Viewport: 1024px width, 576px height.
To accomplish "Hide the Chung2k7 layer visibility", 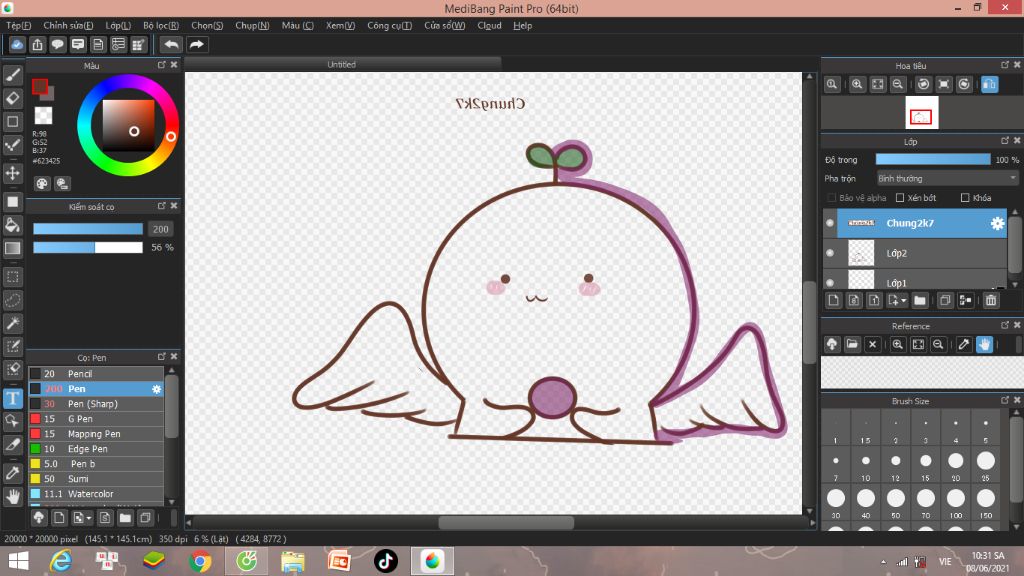I will (x=830, y=223).
